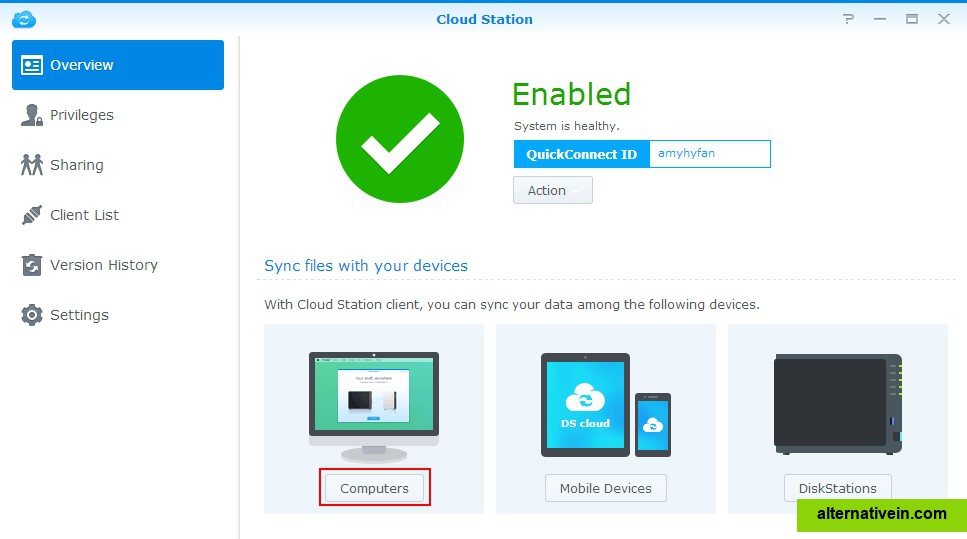
Task: Click the Settings gear icon
Action: click(x=31, y=315)
